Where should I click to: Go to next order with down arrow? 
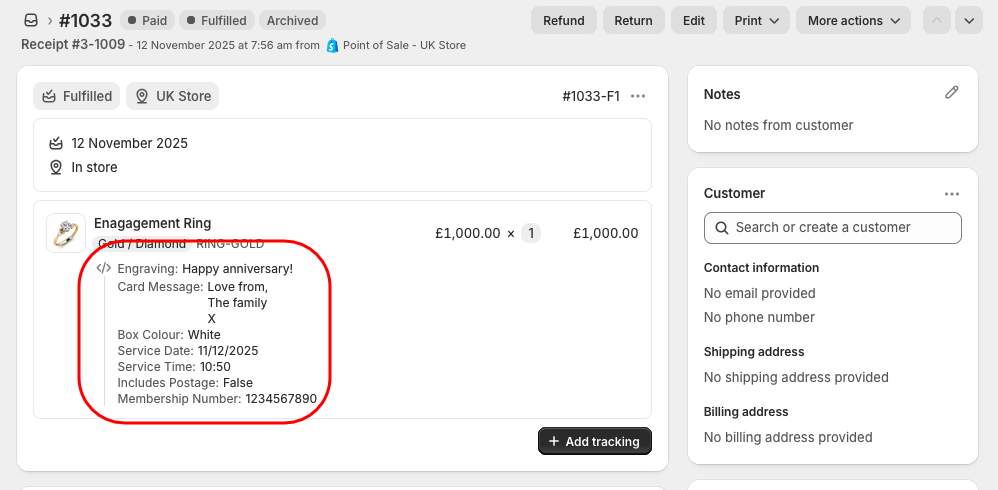click(967, 20)
